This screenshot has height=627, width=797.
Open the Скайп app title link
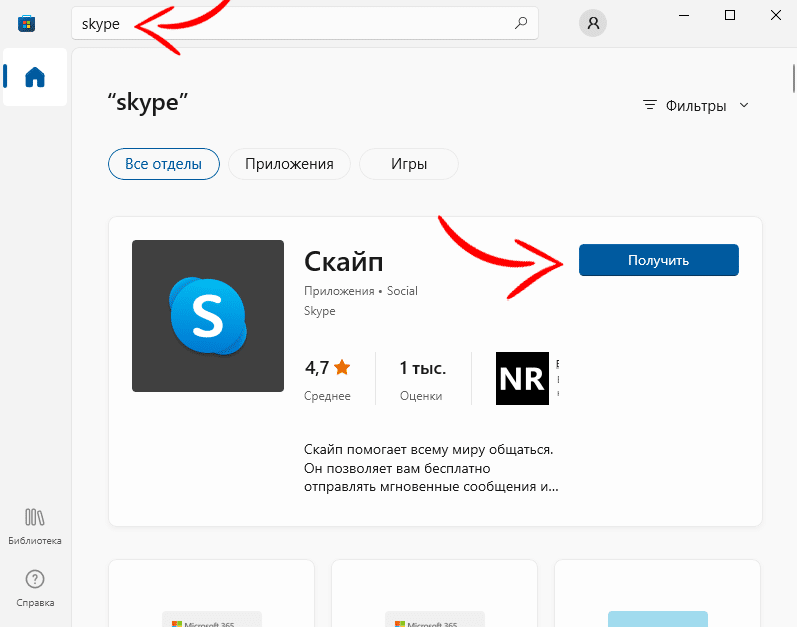pos(343,260)
